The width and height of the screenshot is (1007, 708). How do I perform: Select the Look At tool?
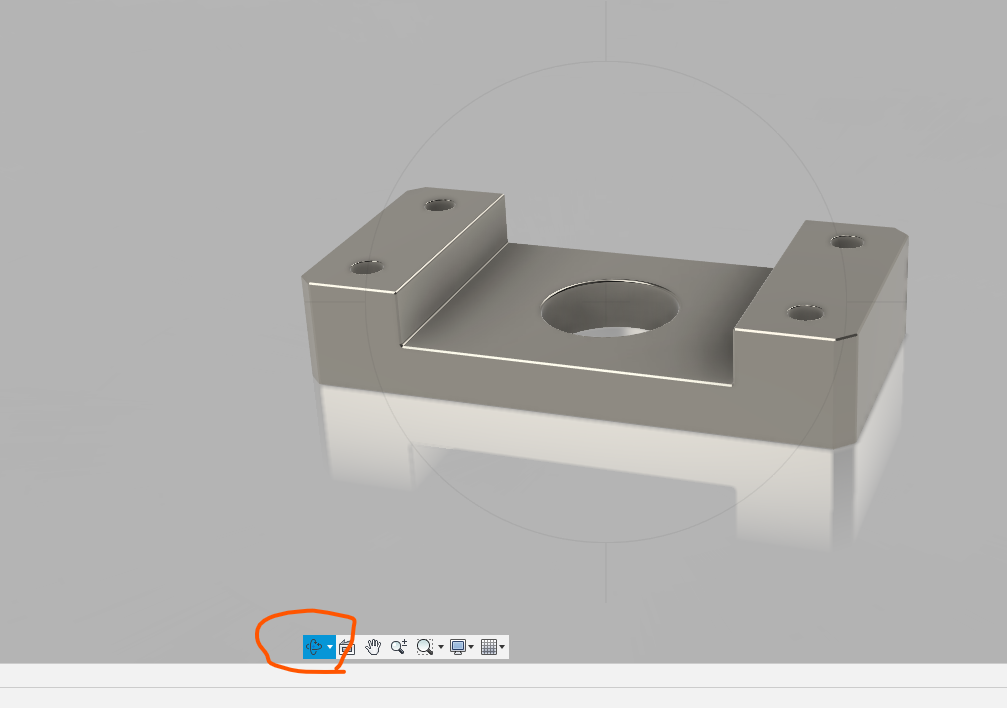[x=347, y=647]
